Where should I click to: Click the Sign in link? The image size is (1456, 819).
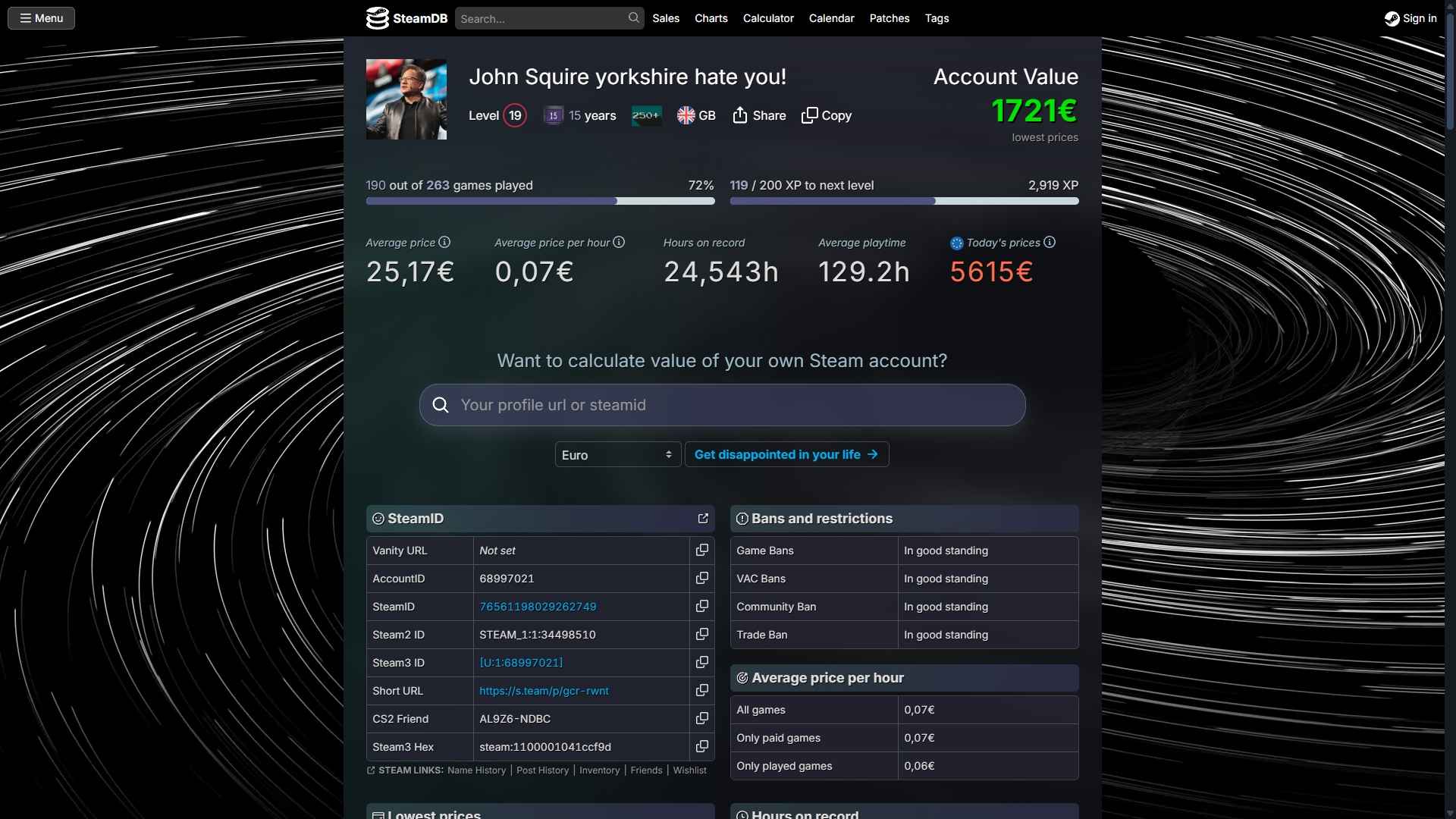point(1410,18)
